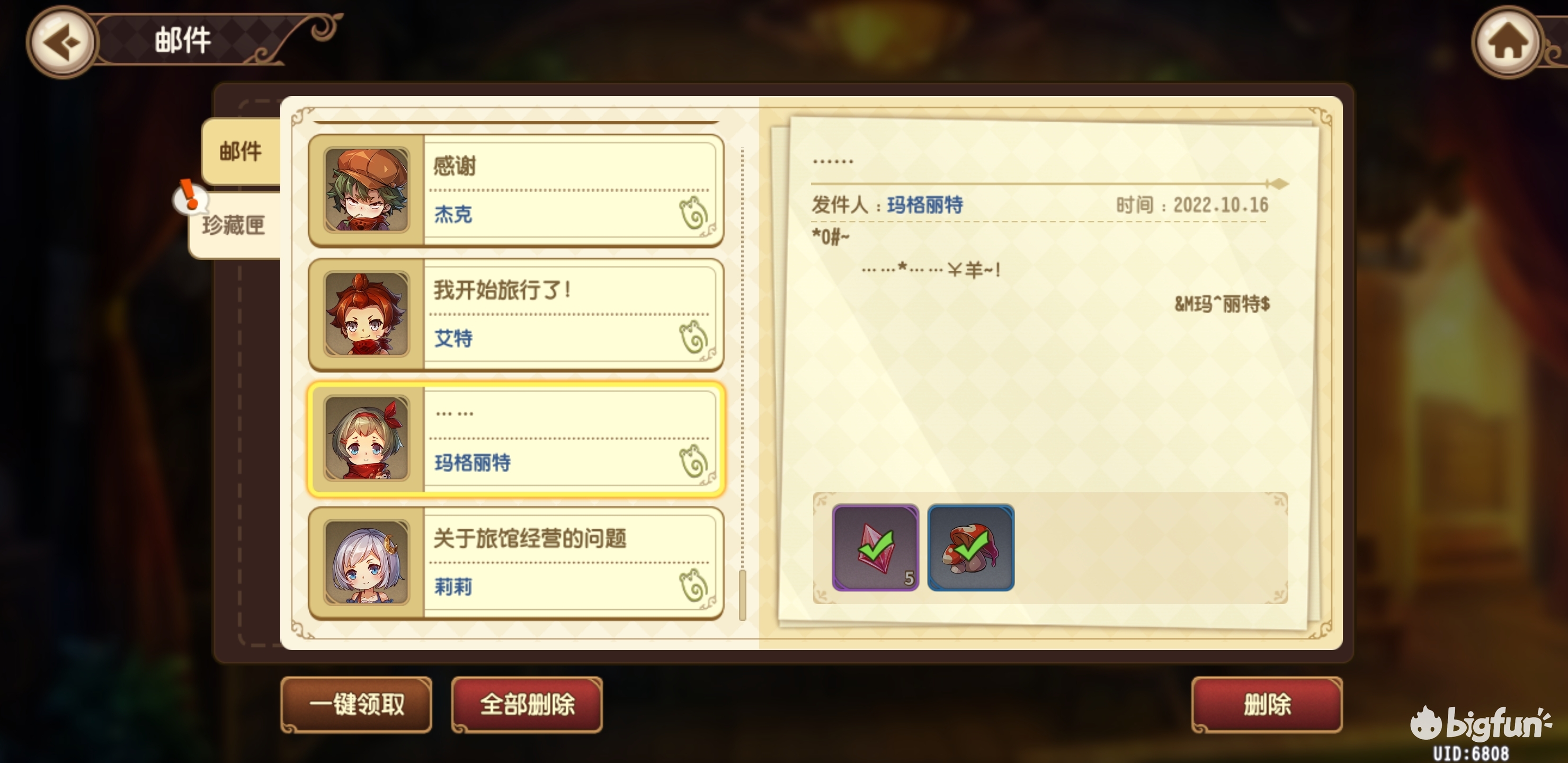The width and height of the screenshot is (1568, 763).
Task: Click the mail list scrollbar handle
Action: pos(743,596)
